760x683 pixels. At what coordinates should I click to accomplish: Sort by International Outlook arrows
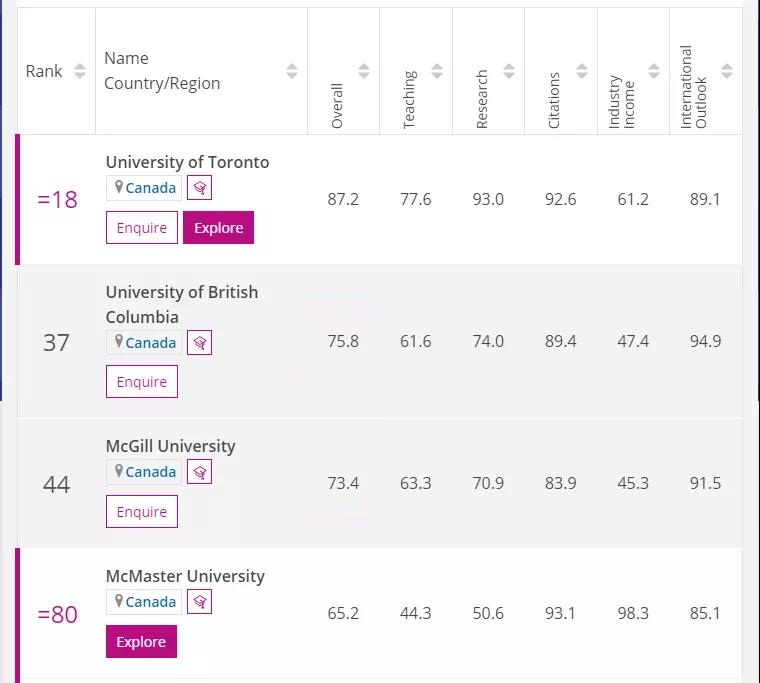pos(727,71)
